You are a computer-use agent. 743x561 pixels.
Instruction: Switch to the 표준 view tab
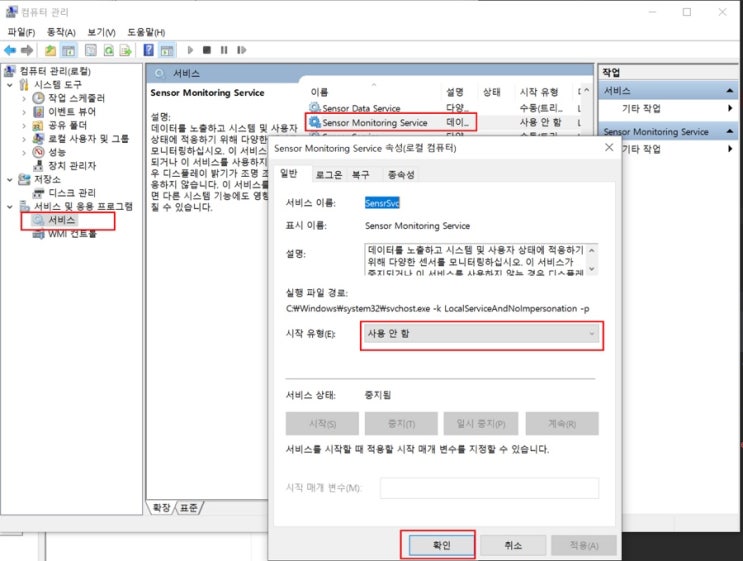click(189, 508)
